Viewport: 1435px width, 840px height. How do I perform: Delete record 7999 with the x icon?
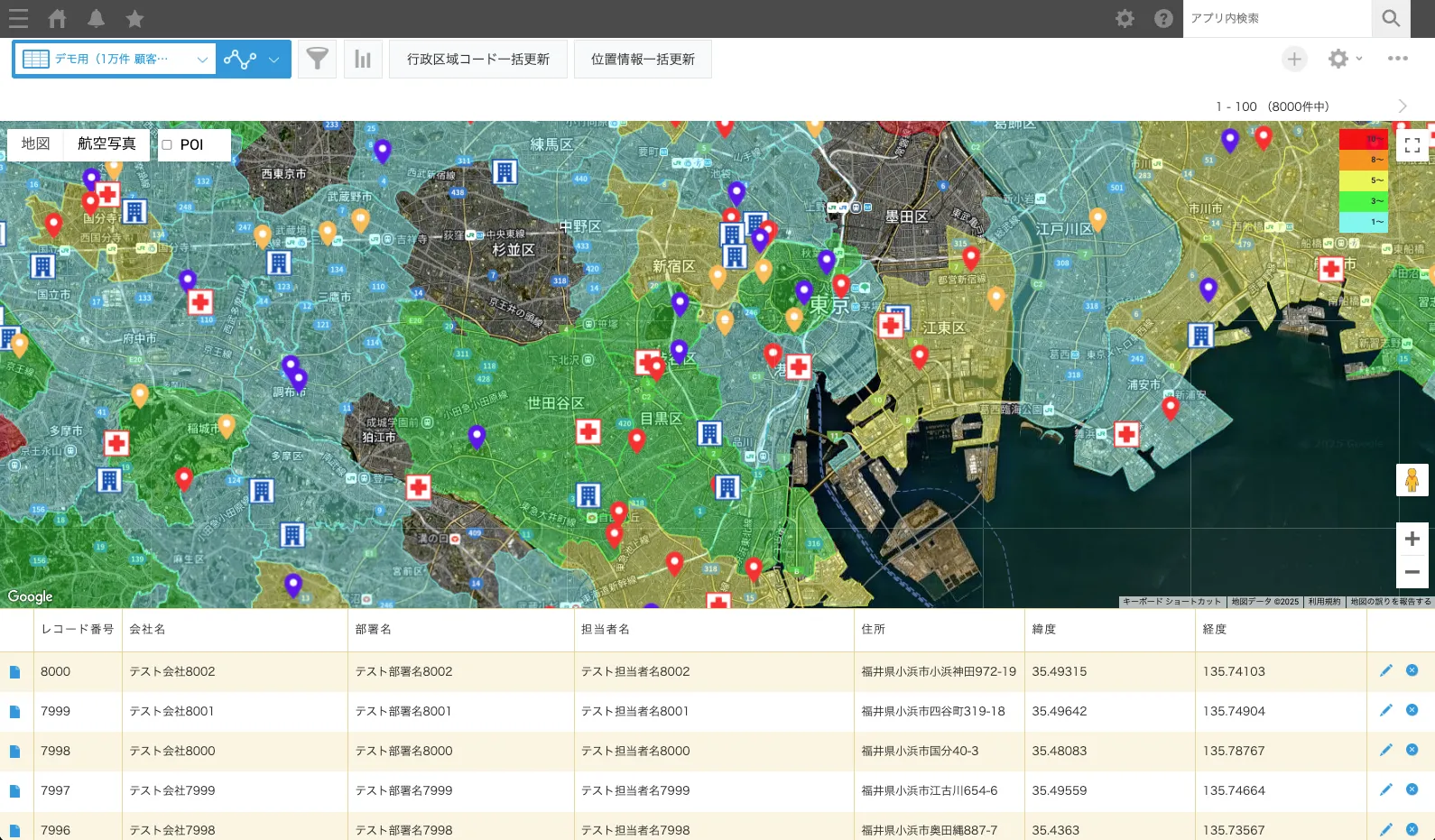tap(1412, 710)
